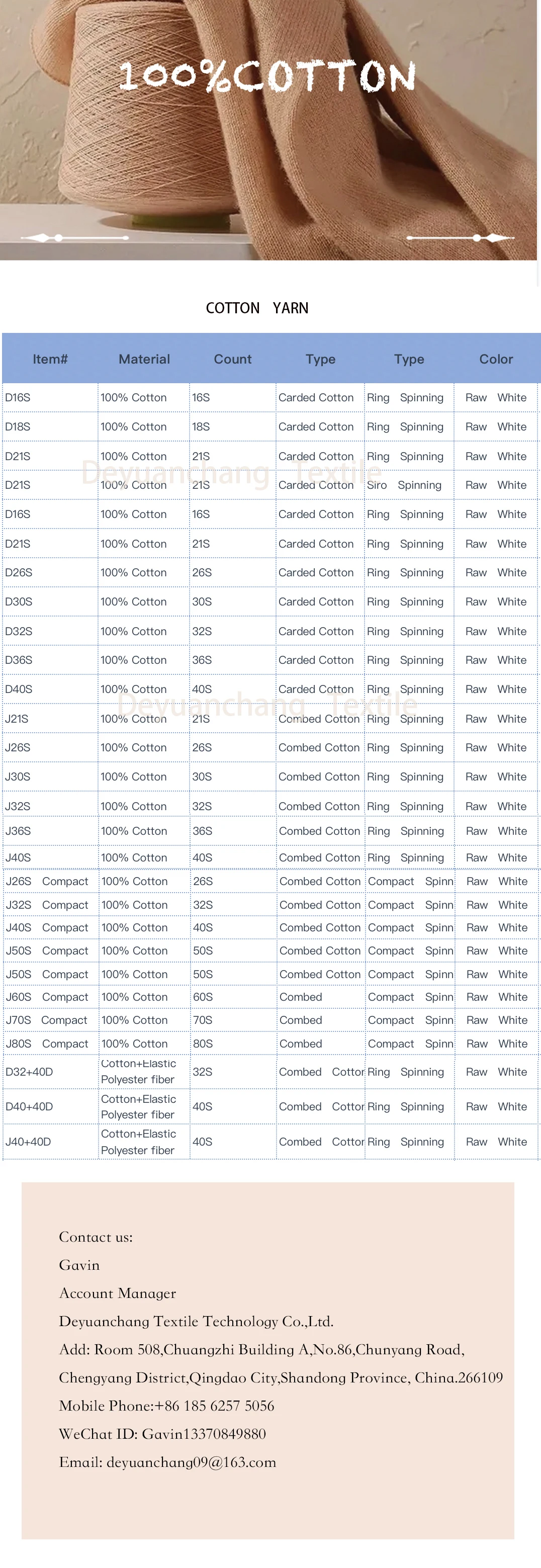The height and width of the screenshot is (1568, 541).
Task: Click the mobile phone number line
Action: point(166,1406)
